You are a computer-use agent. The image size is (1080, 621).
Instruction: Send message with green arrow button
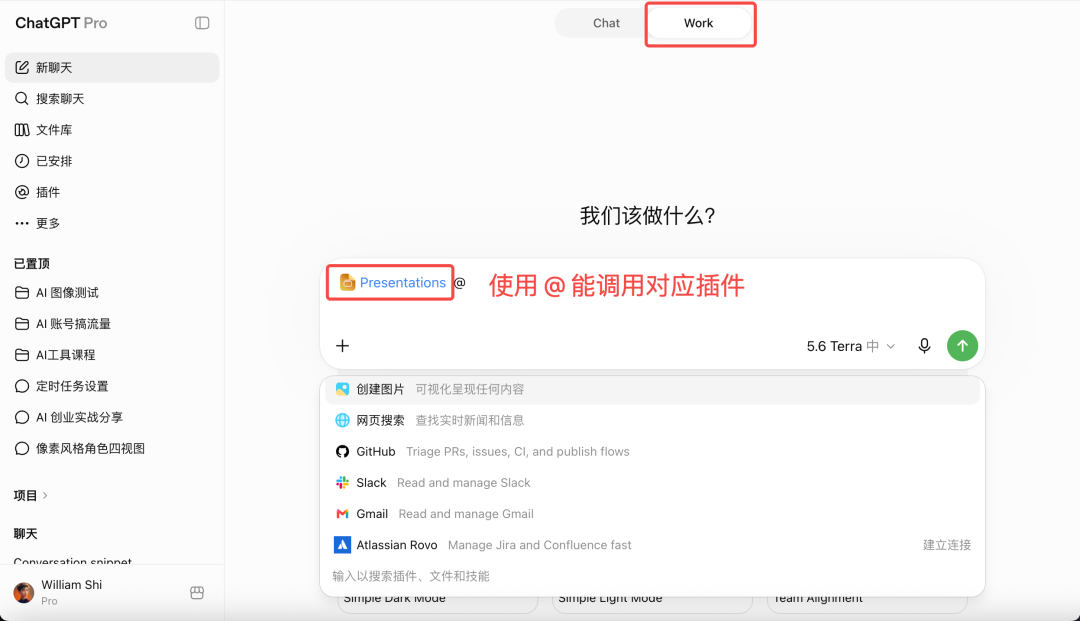pyautogui.click(x=962, y=346)
